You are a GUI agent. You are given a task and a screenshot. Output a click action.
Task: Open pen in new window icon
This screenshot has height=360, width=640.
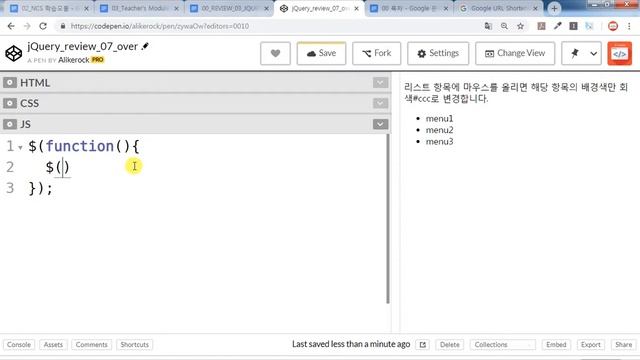(x=423, y=344)
